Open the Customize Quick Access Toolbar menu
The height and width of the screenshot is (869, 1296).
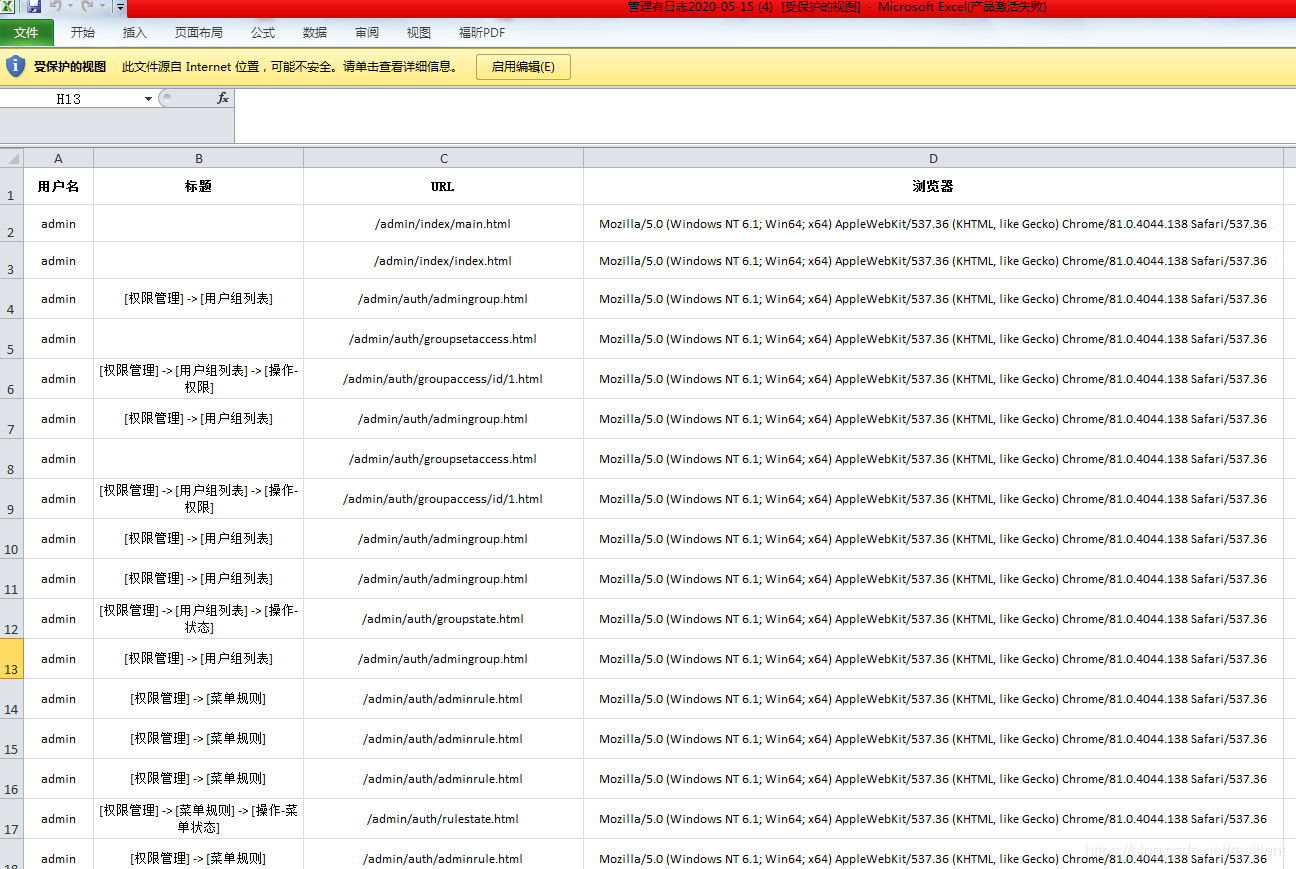click(x=119, y=7)
